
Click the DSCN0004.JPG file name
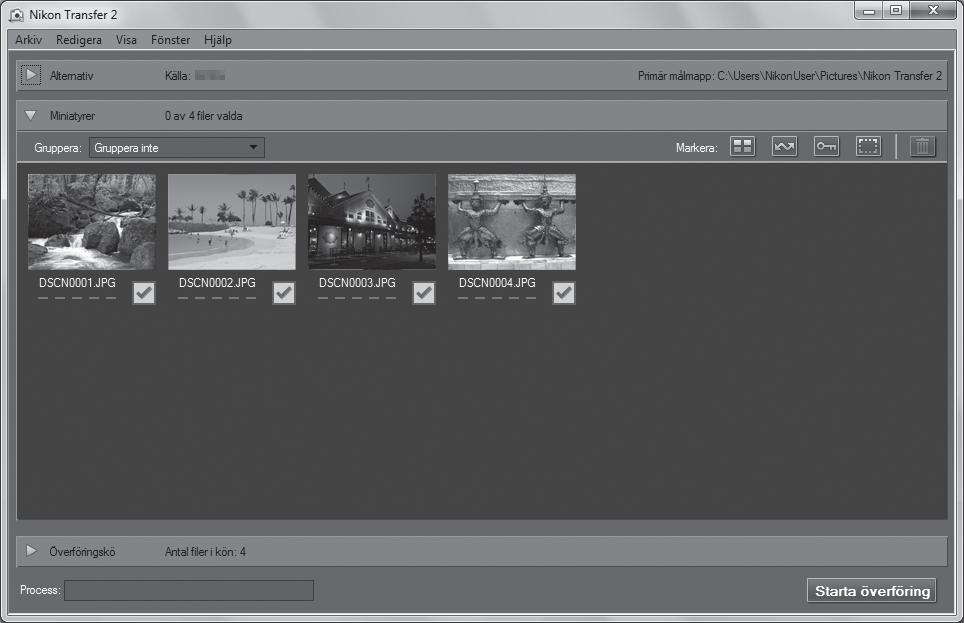(x=497, y=283)
